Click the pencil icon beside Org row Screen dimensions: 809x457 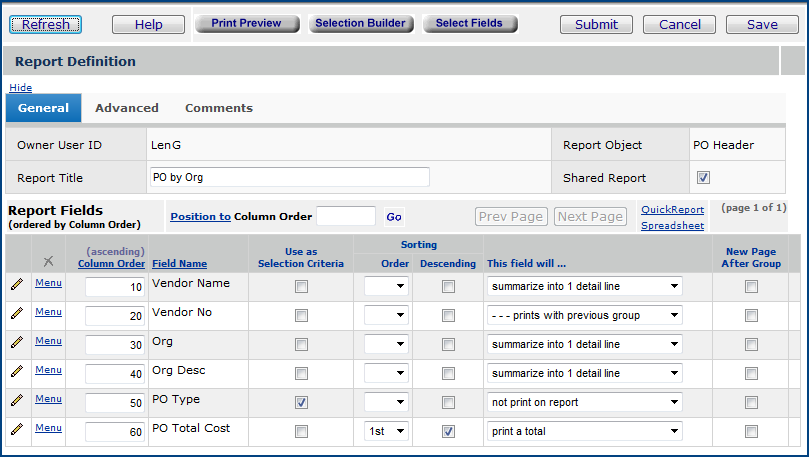tap(16, 343)
